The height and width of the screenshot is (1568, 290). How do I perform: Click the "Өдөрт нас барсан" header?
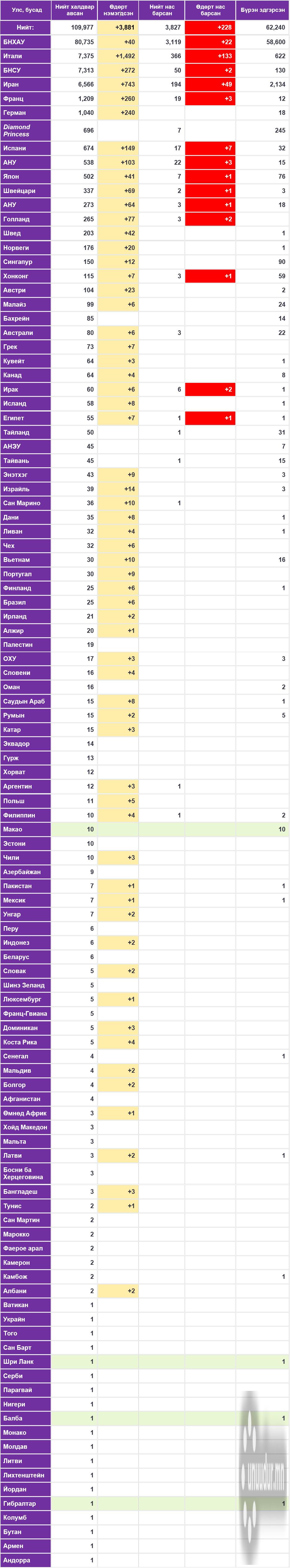pyautogui.click(x=210, y=10)
